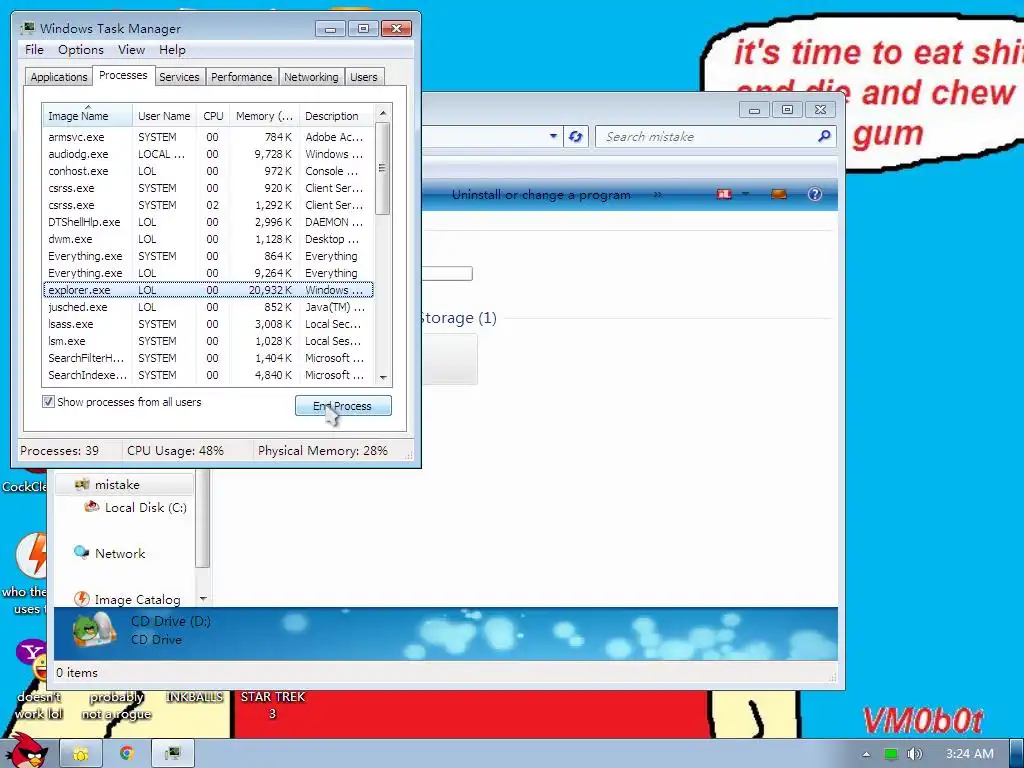The width and height of the screenshot is (1024, 768).
Task: Switch to the Applications tab
Action: point(59,77)
